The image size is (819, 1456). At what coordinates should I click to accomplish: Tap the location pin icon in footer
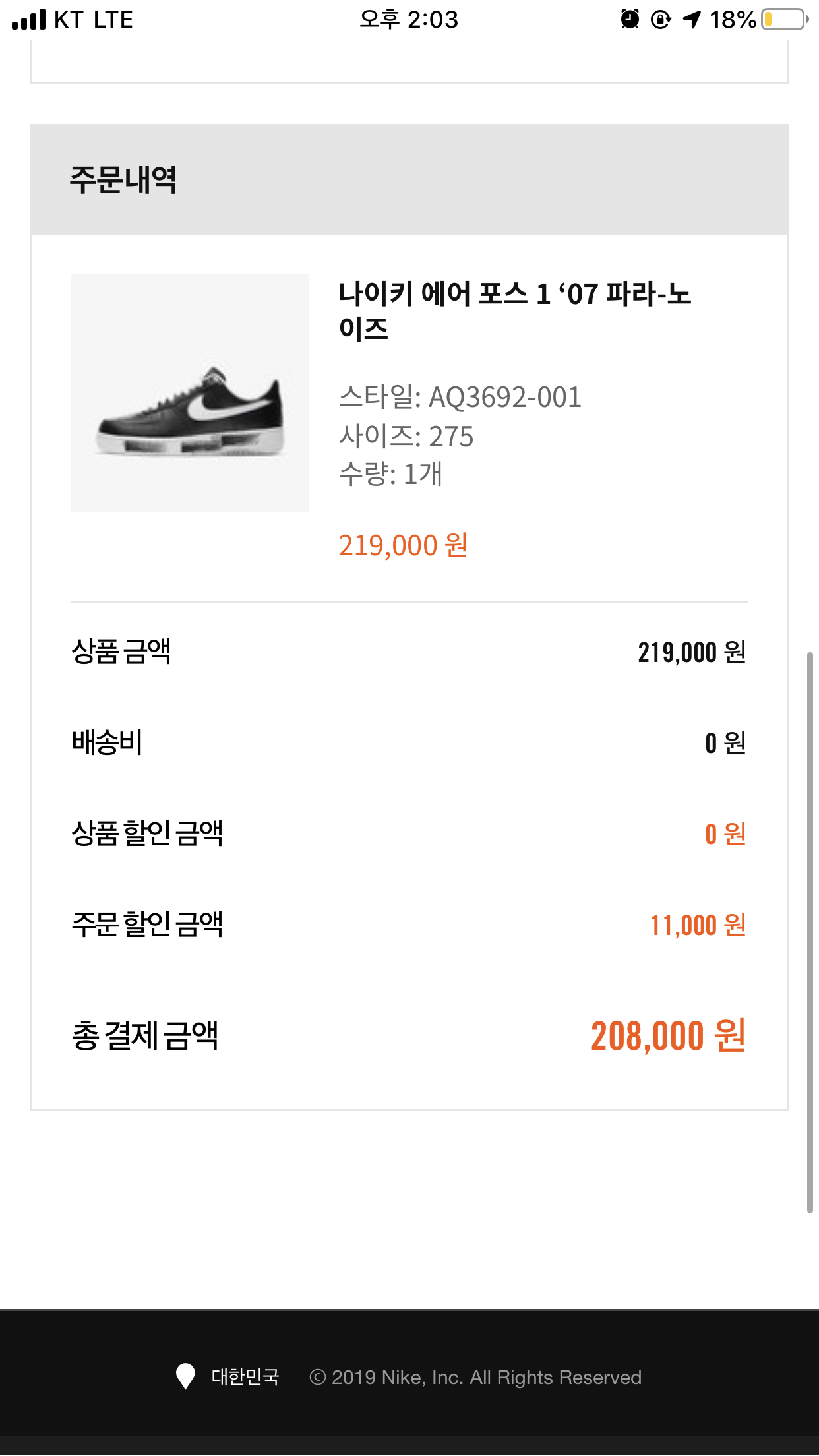[x=185, y=1376]
